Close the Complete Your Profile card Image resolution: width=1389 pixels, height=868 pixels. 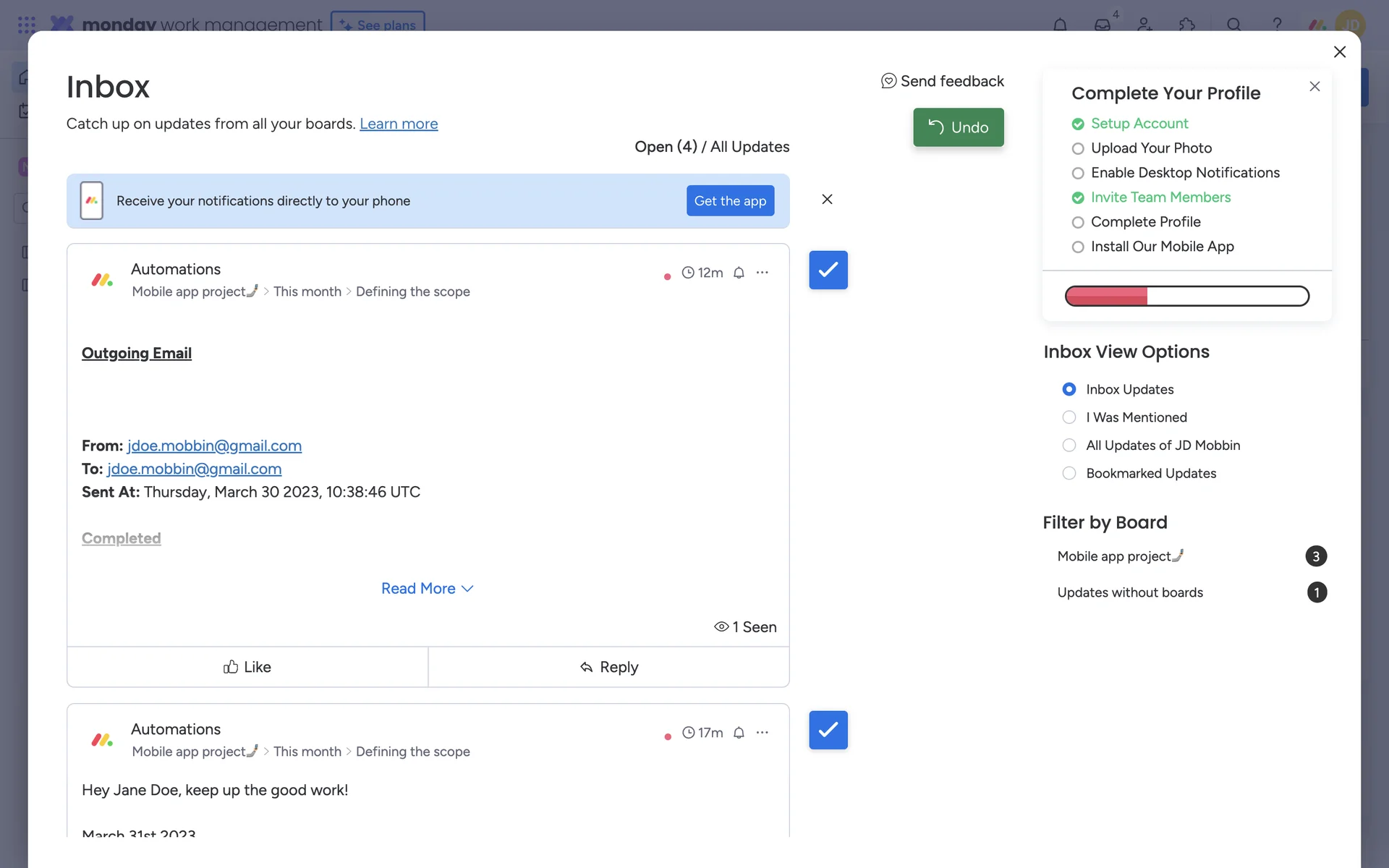pyautogui.click(x=1314, y=86)
